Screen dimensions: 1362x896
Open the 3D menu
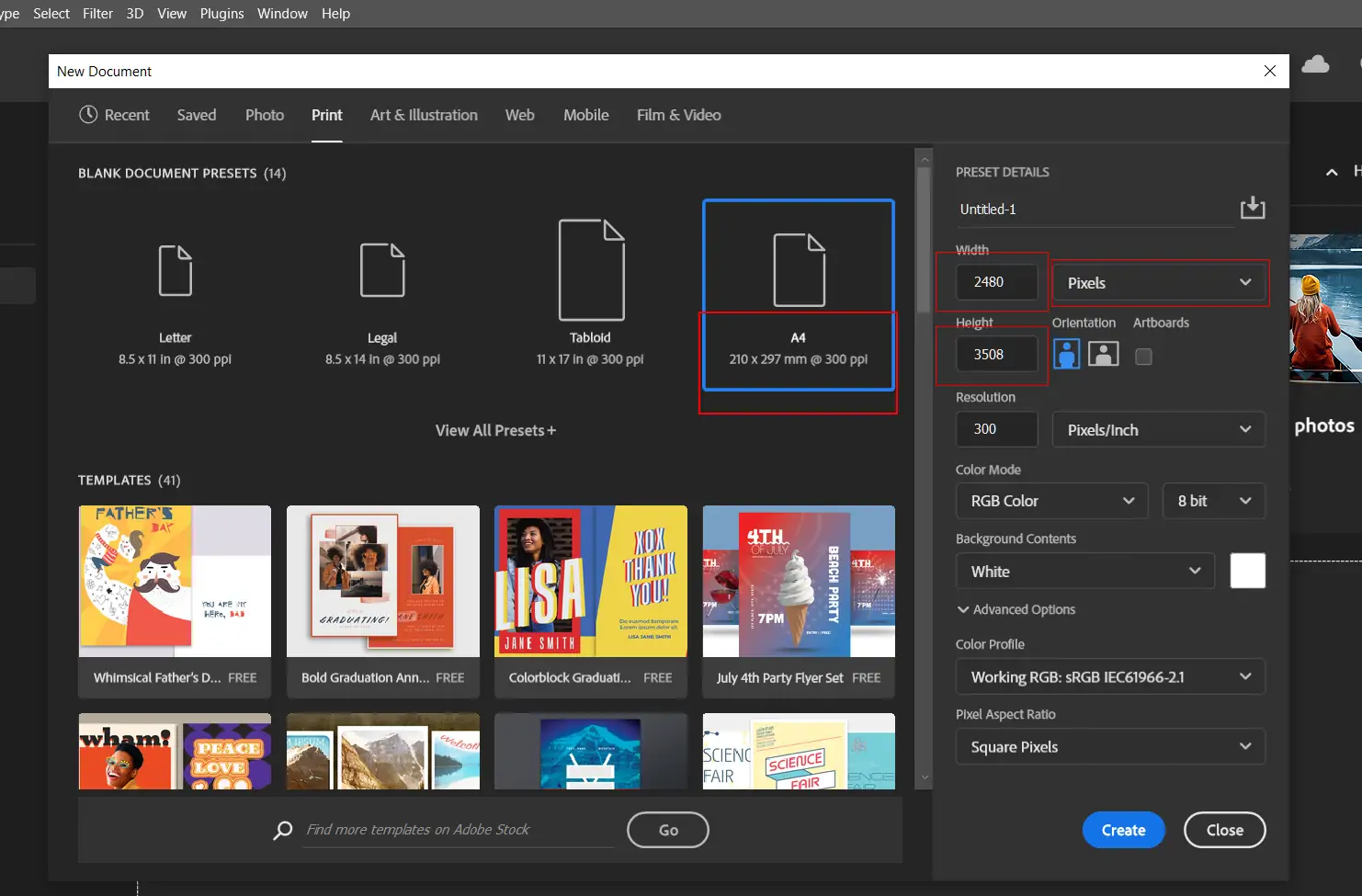pyautogui.click(x=135, y=14)
